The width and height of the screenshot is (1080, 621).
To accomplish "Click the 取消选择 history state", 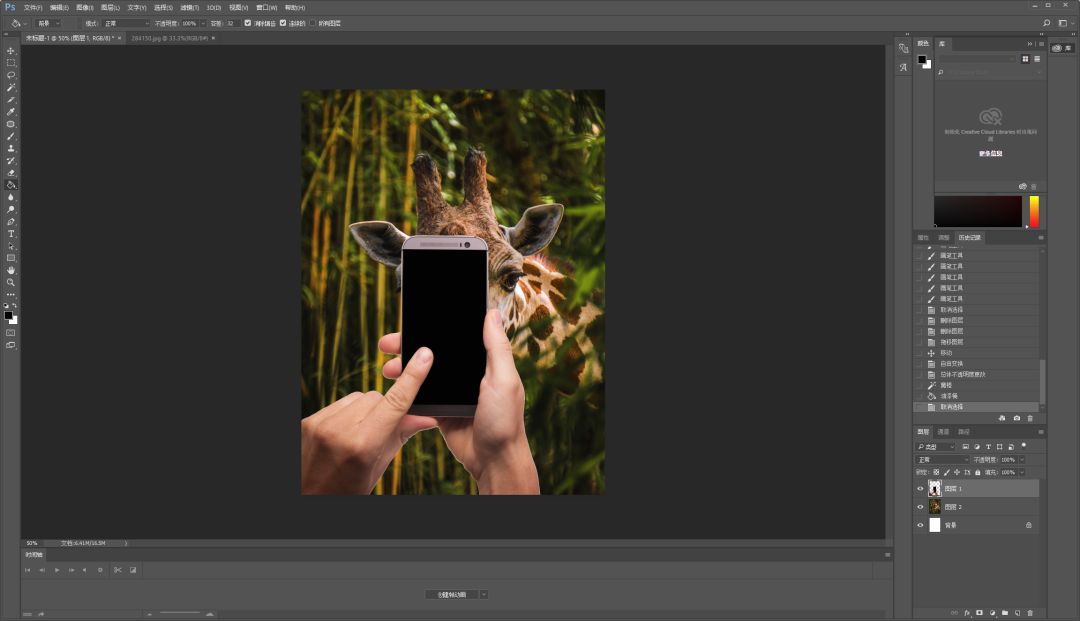I will coord(950,407).
